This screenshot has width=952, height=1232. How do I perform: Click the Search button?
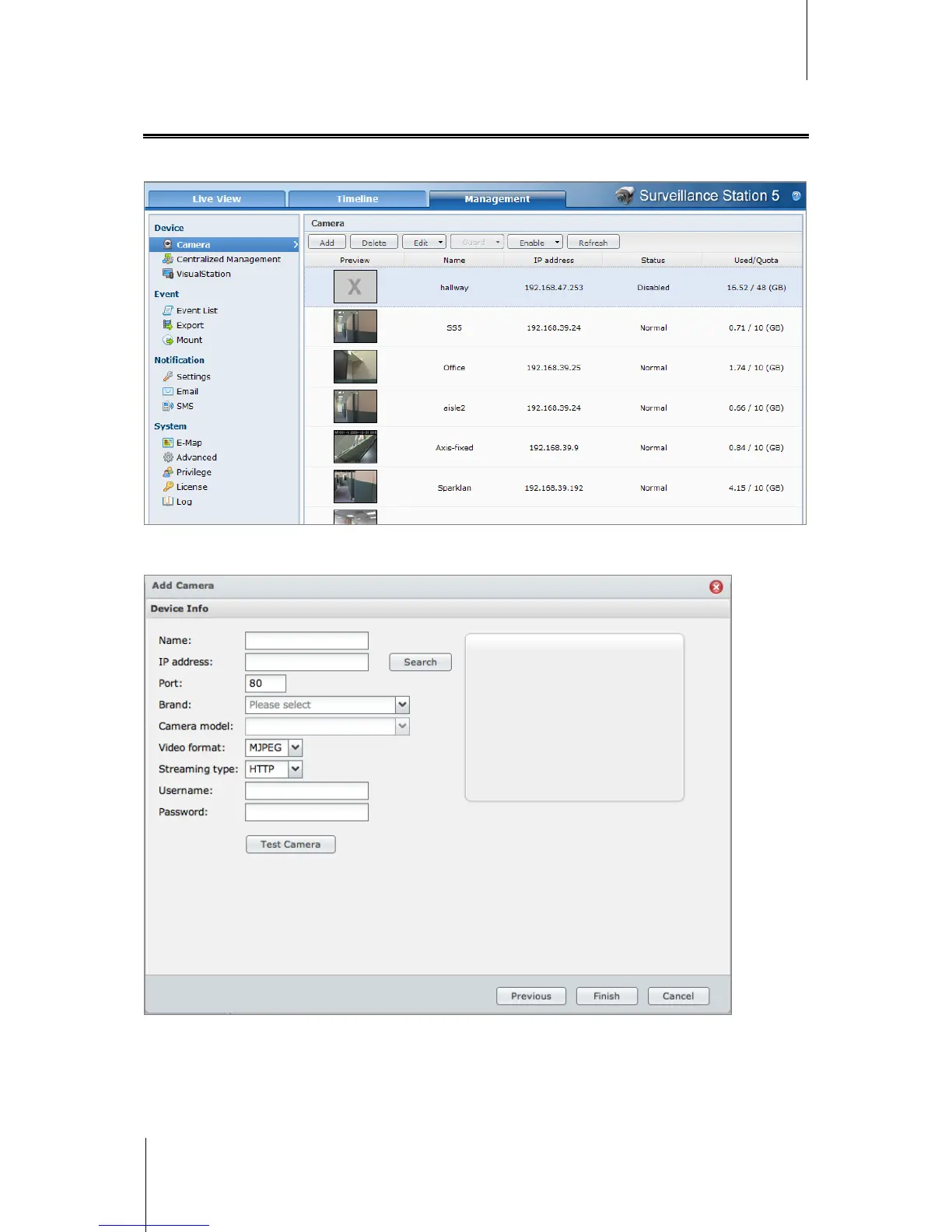(x=420, y=663)
